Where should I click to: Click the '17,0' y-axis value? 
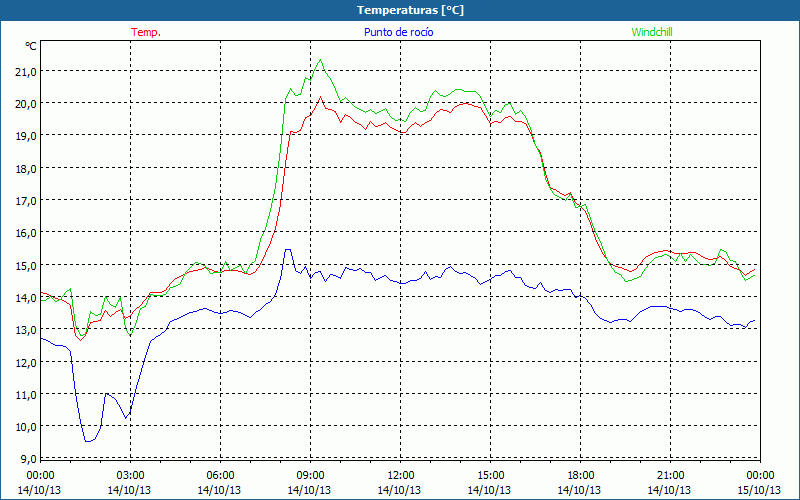coord(26,200)
